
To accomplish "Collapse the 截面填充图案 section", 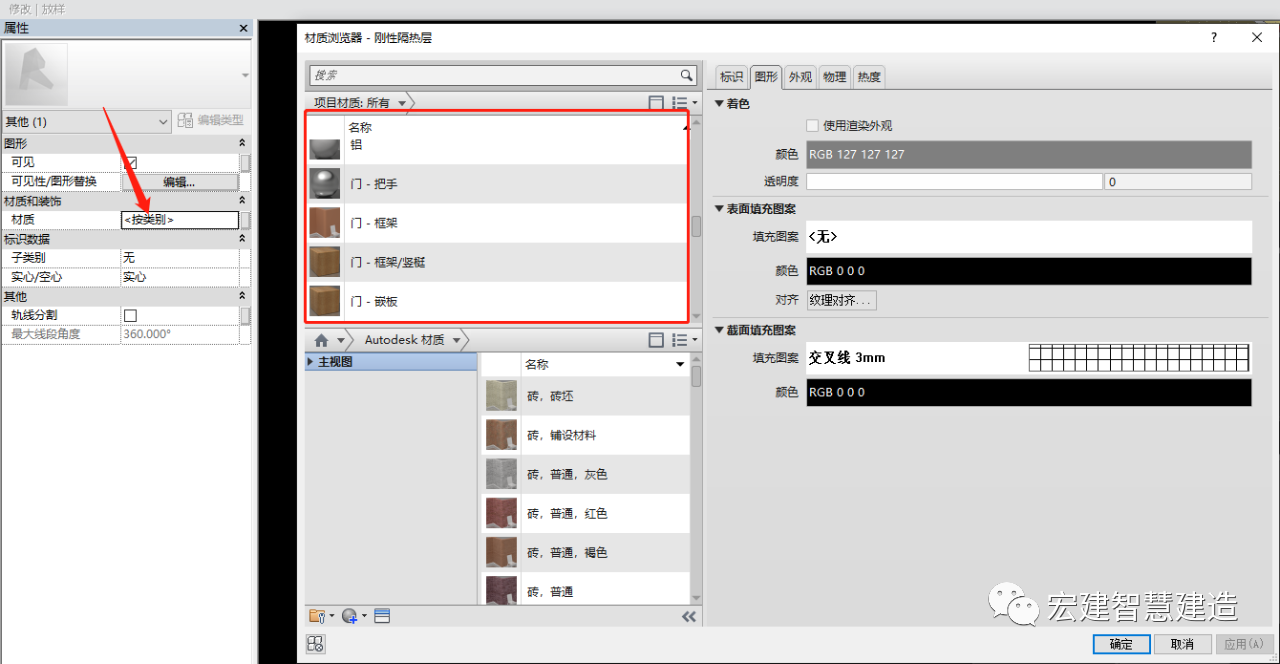I will pyautogui.click(x=719, y=330).
